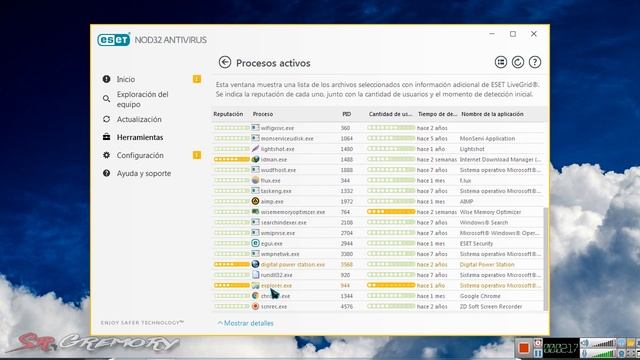Sort by the PID column header
Image resolution: width=640 pixels, height=360 pixels.
coord(347,114)
